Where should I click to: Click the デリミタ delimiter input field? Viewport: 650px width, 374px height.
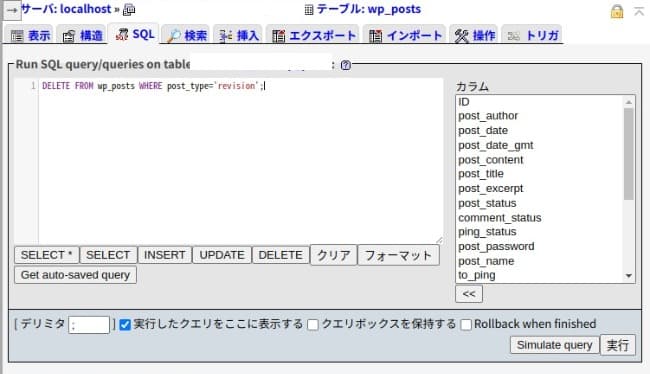[89, 325]
